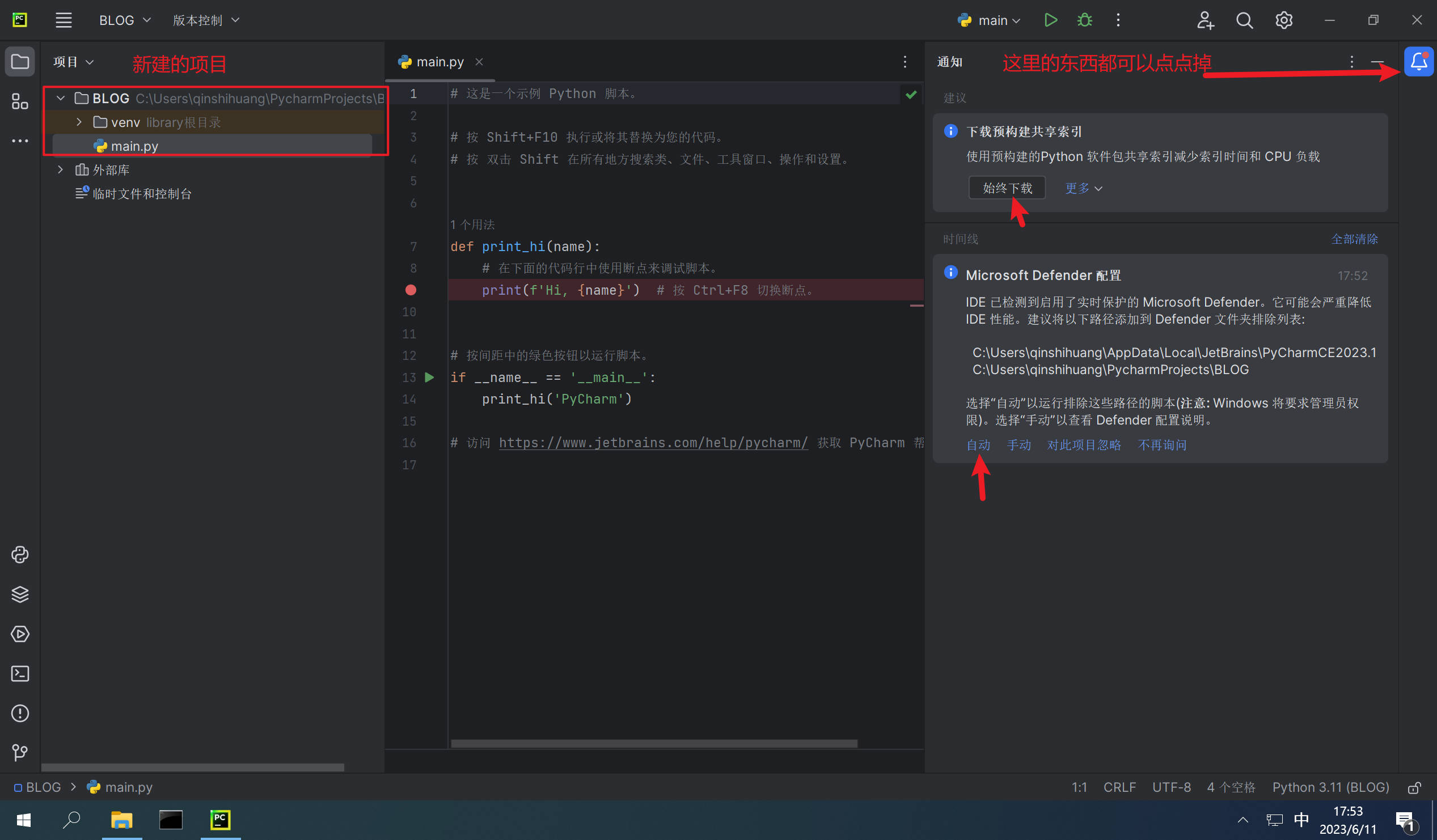Image resolution: width=1437 pixels, height=840 pixels.
Task: Open the 项目 view dropdown
Action: point(73,62)
